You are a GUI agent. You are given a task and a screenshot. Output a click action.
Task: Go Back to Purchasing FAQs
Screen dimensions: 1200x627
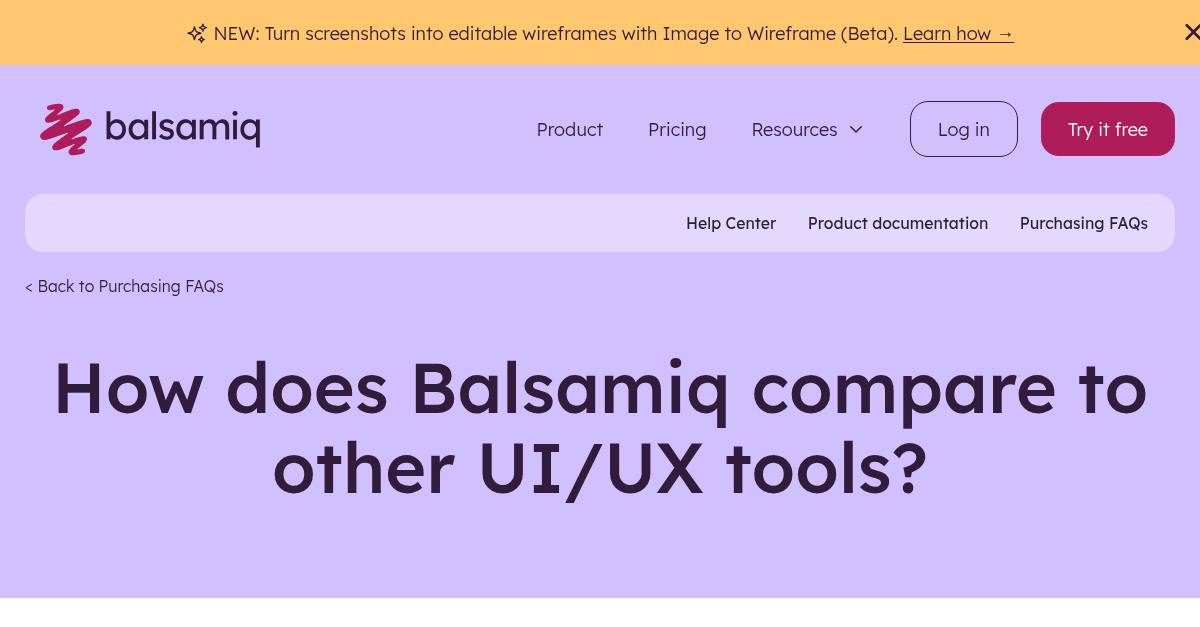[x=124, y=286]
